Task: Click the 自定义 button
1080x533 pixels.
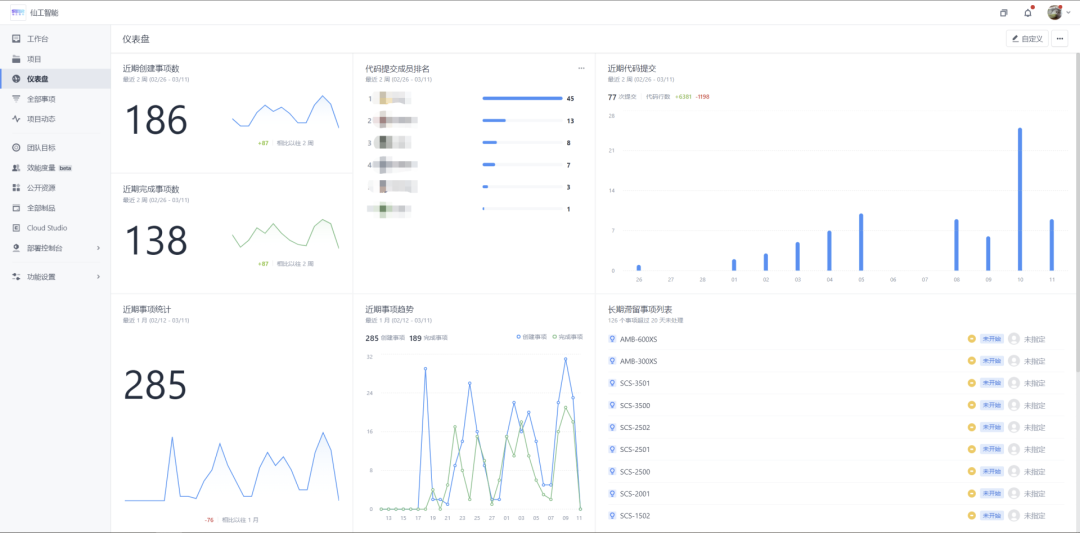Action: pyautogui.click(x=1027, y=39)
